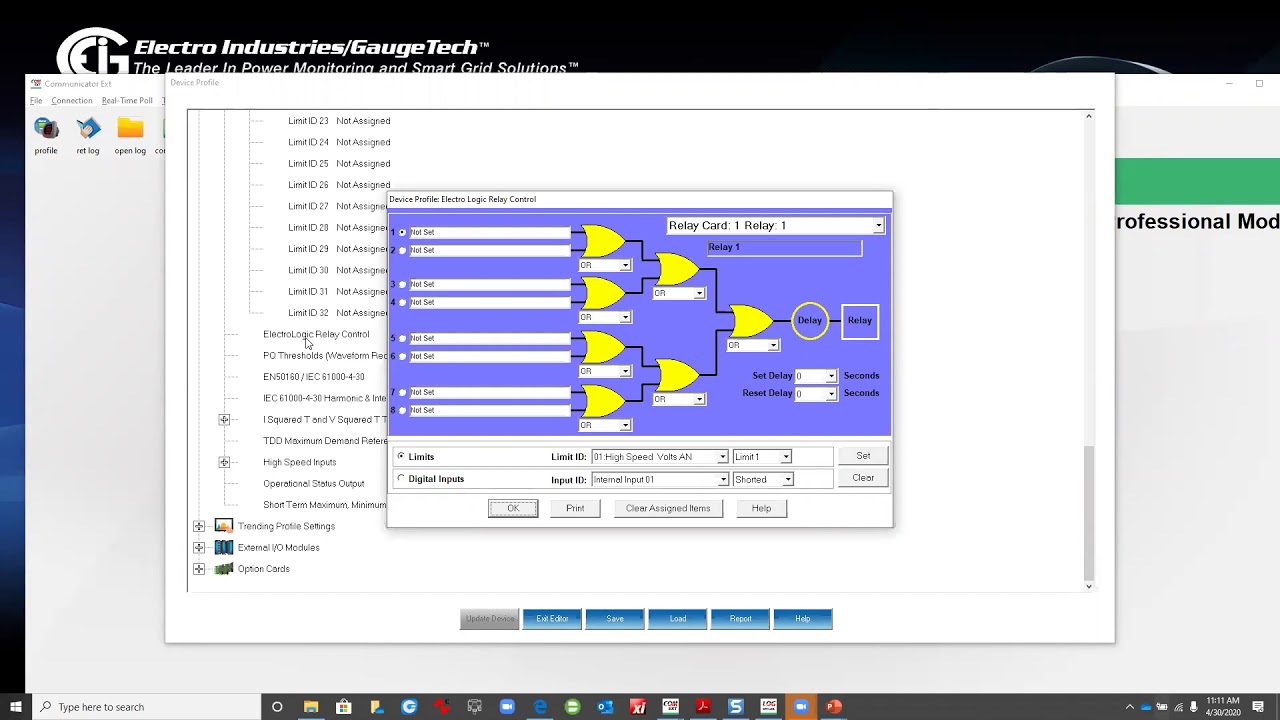Click the open log folder icon

coord(130,128)
